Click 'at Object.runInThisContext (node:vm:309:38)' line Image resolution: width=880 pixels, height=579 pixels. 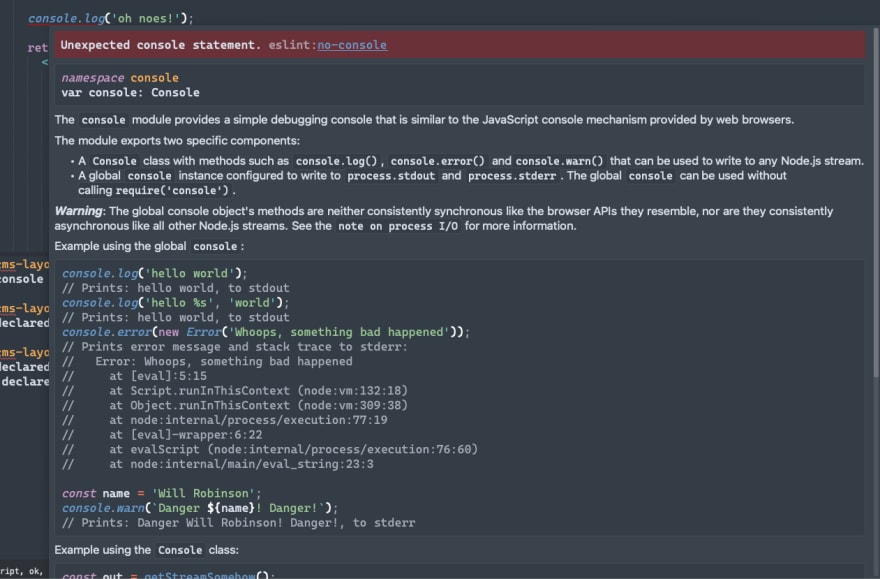(x=235, y=406)
